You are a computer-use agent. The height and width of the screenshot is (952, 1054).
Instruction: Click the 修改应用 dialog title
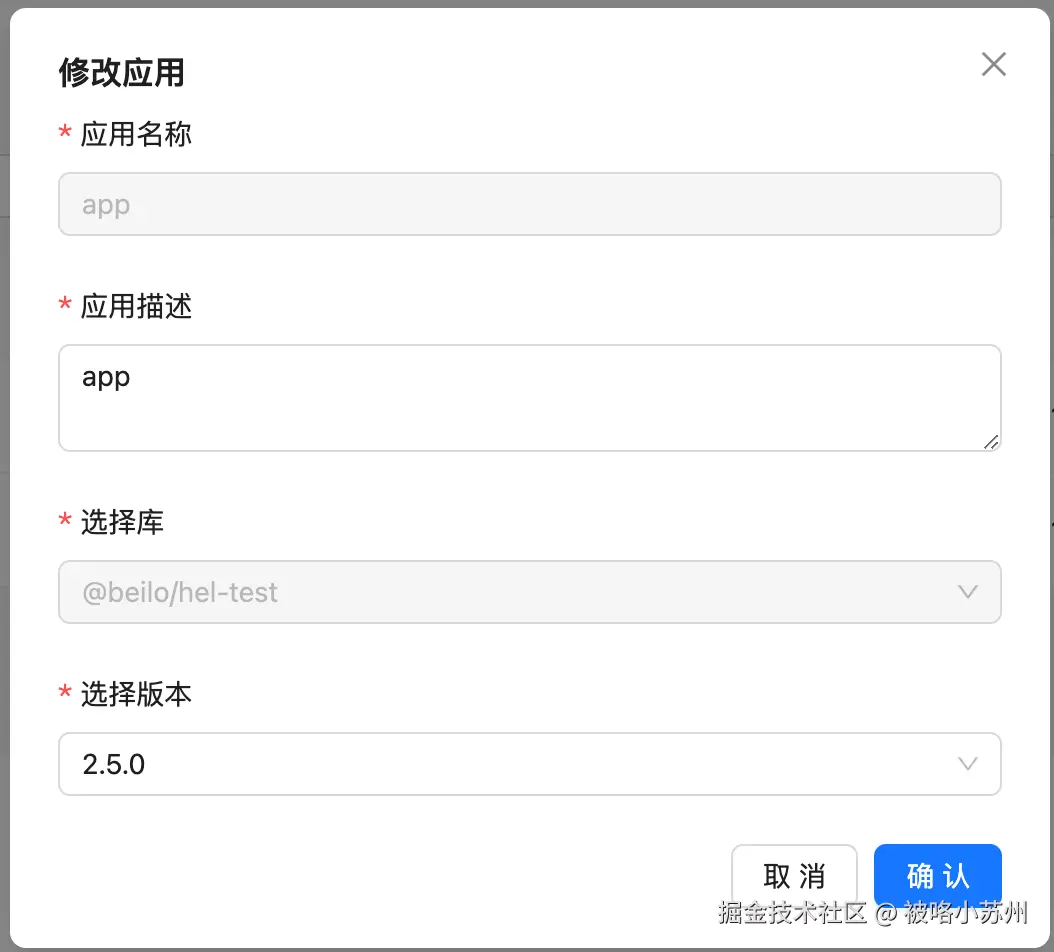pos(121,72)
